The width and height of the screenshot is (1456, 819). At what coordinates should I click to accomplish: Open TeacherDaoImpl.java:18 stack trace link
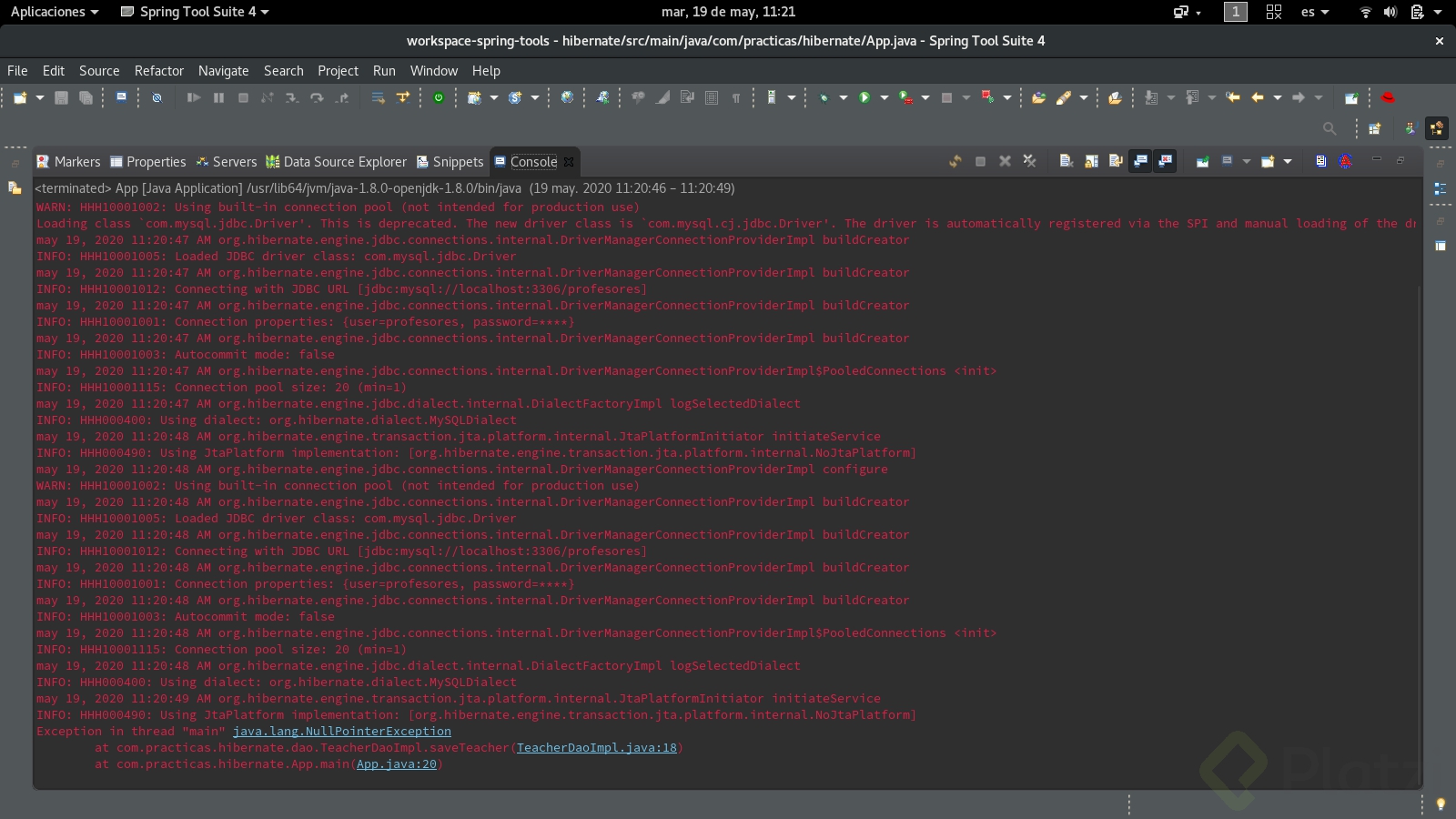[x=596, y=748]
